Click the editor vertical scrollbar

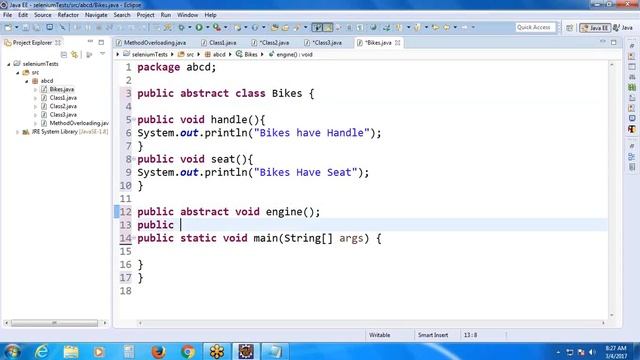click(611, 190)
